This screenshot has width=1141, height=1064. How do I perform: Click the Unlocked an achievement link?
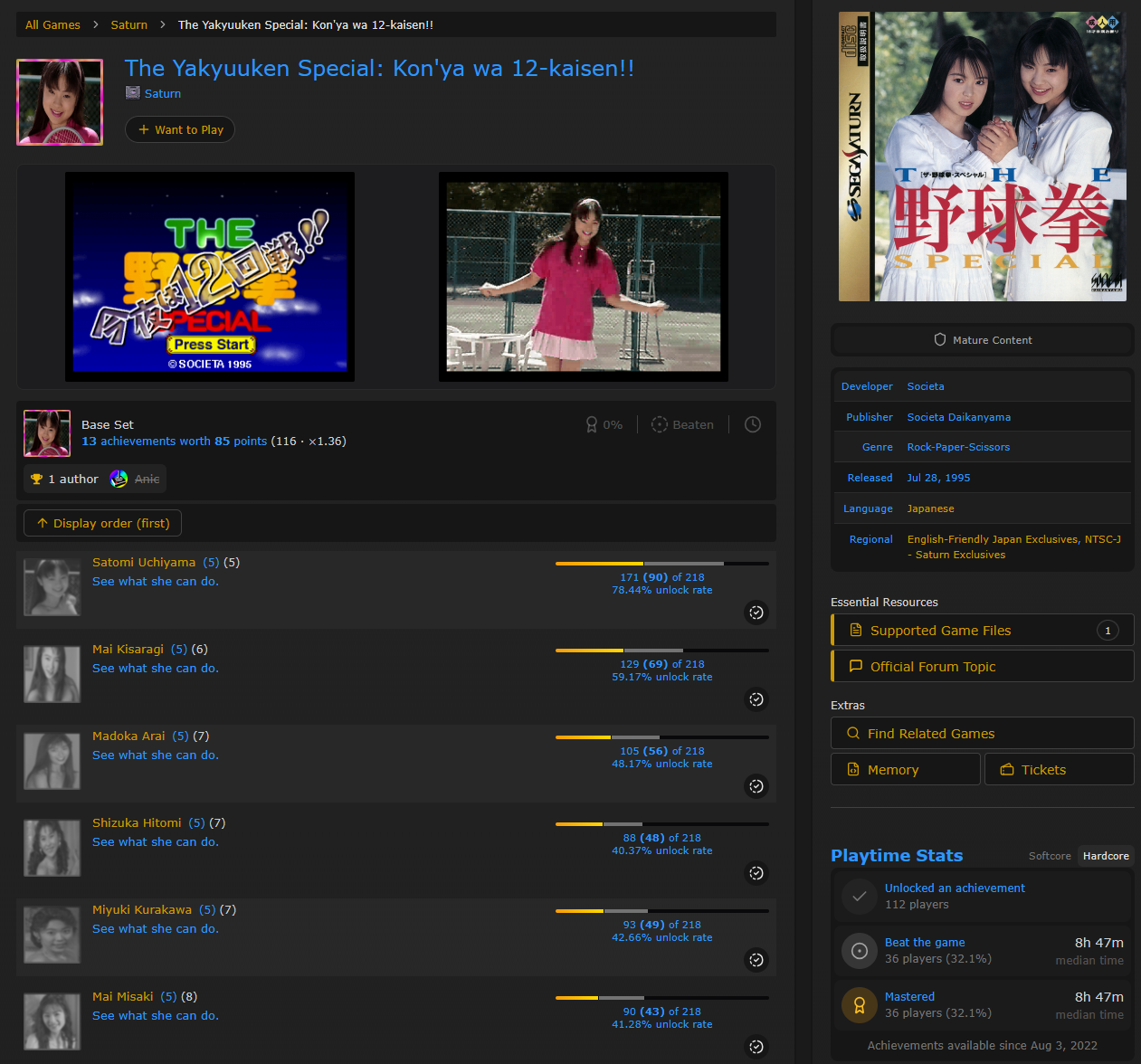point(955,888)
